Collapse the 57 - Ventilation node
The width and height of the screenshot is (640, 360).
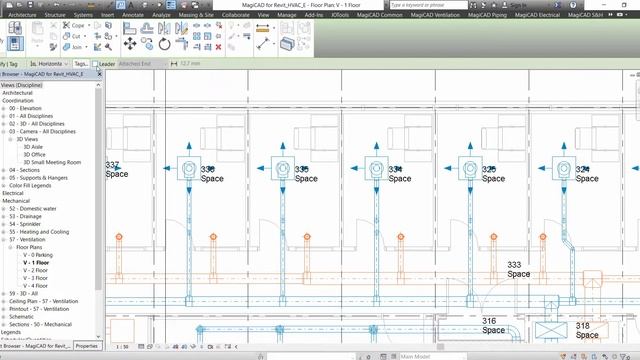click(4, 240)
